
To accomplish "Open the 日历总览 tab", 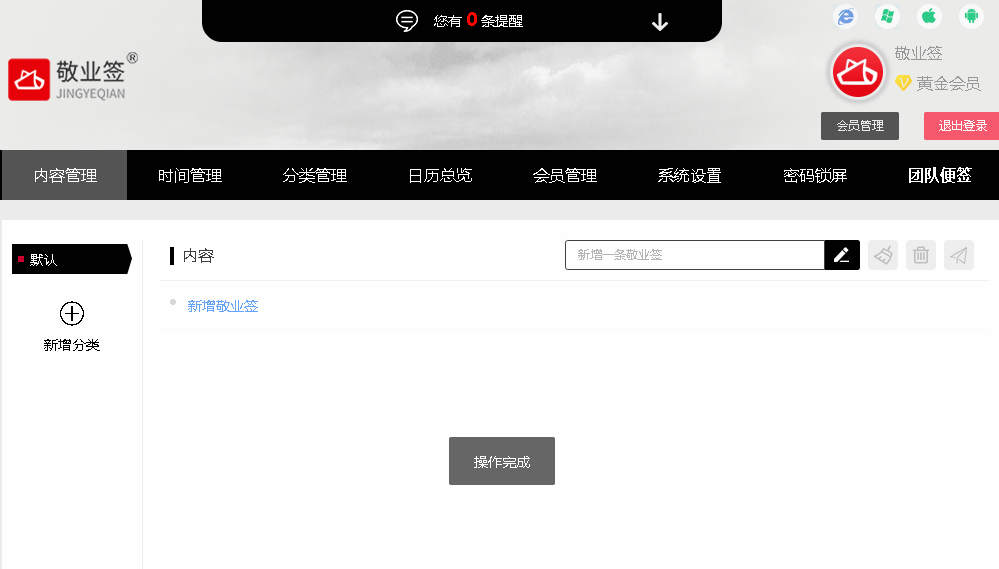I will (440, 175).
